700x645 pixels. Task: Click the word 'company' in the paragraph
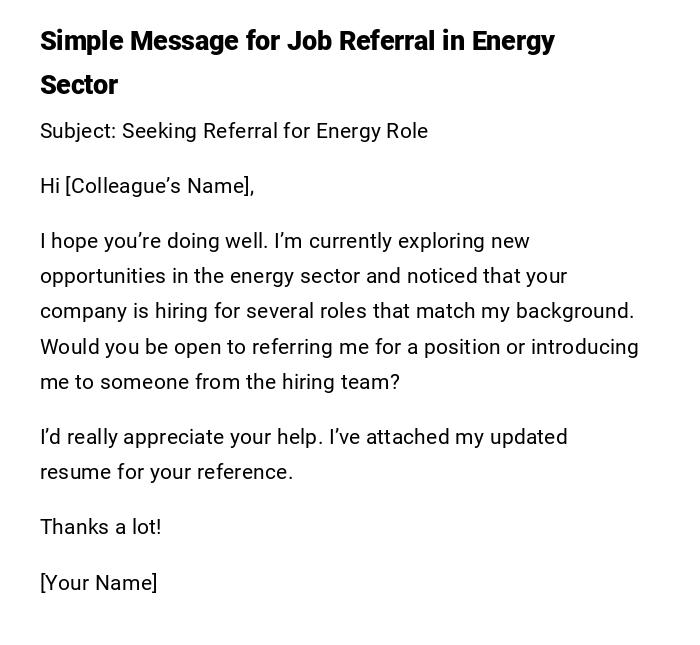[82, 311]
